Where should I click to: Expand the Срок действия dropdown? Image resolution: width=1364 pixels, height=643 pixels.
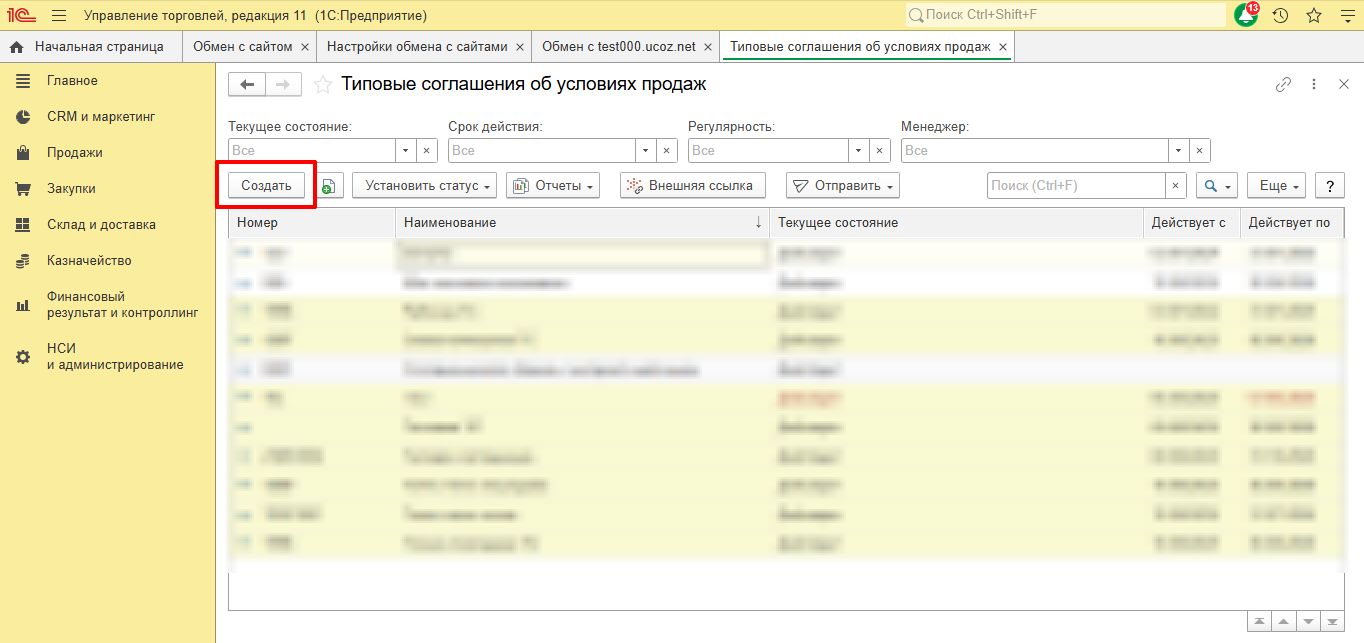[644, 151]
